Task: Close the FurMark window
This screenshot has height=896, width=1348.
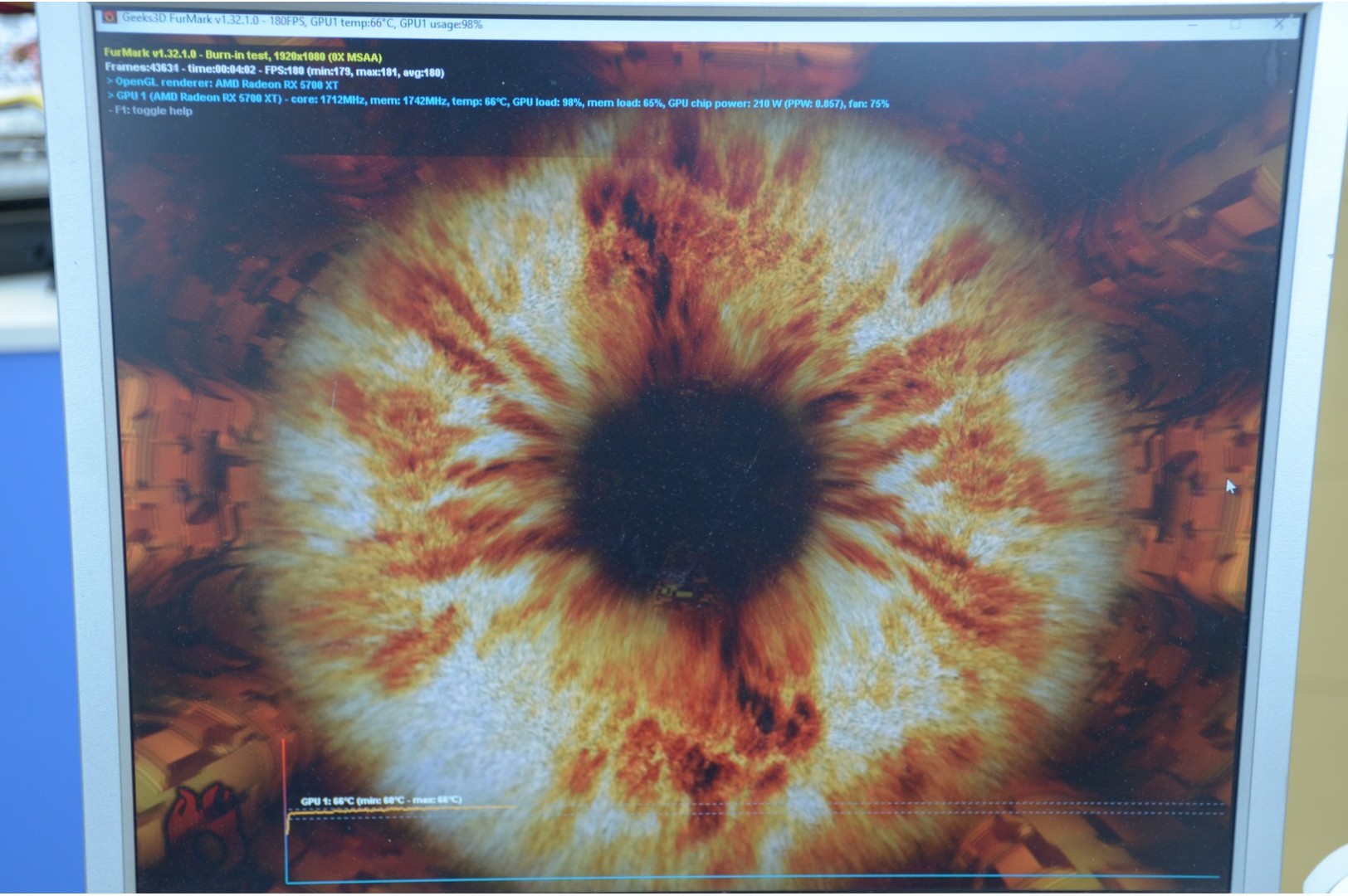Action: coord(1279,25)
